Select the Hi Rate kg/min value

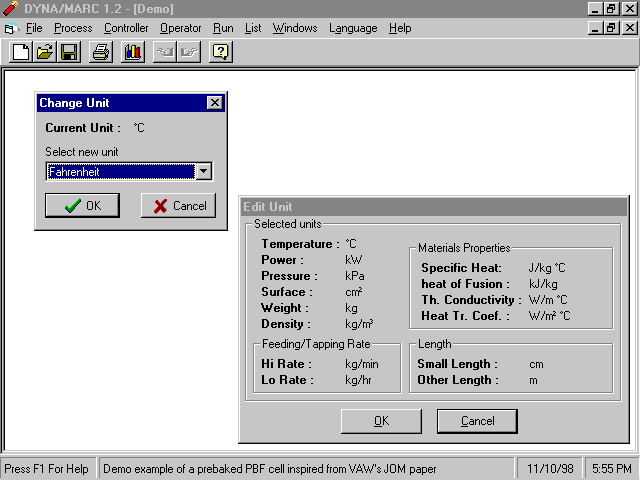(362, 364)
